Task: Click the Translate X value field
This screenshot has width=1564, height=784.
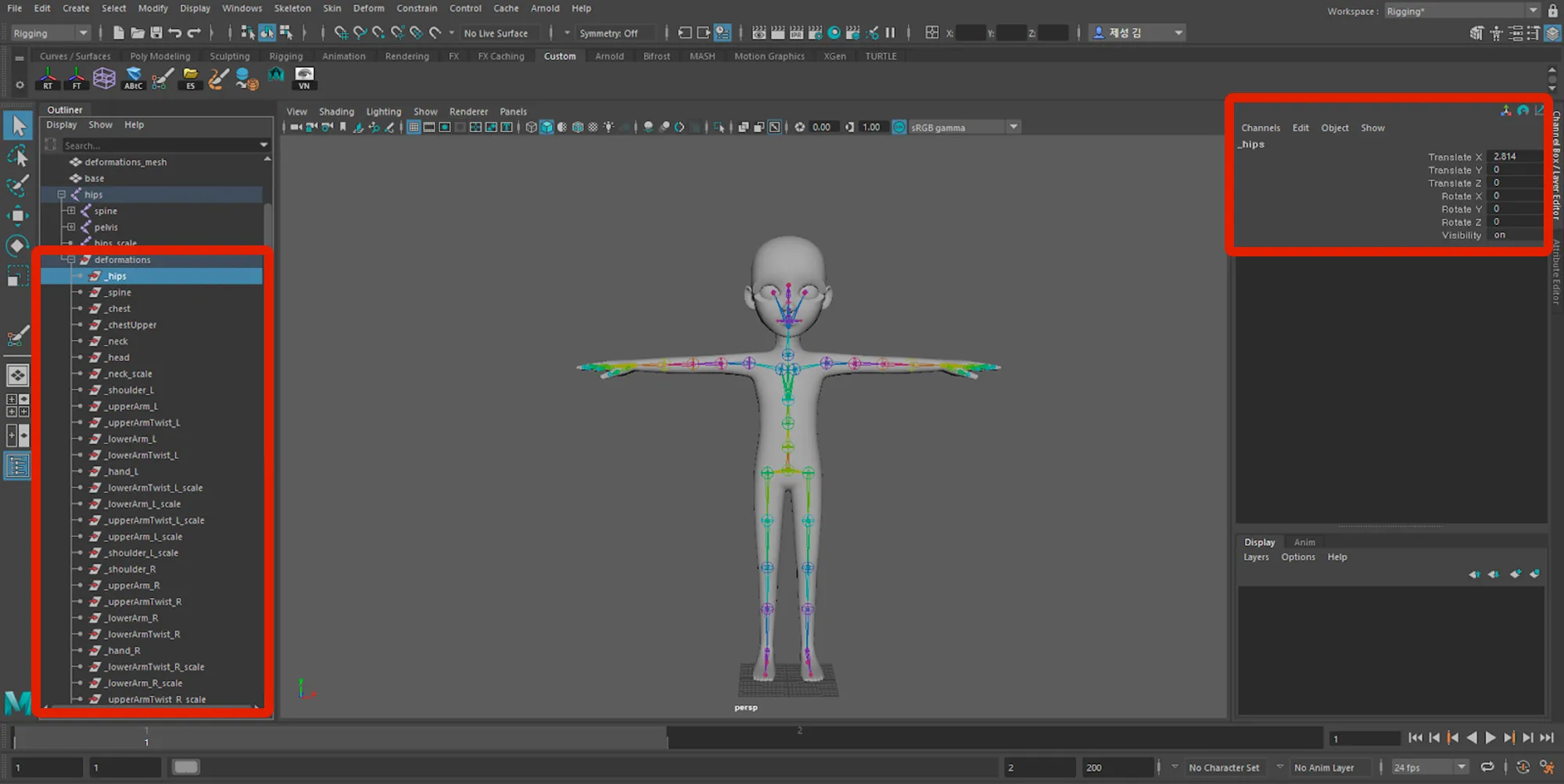Action: (1515, 156)
